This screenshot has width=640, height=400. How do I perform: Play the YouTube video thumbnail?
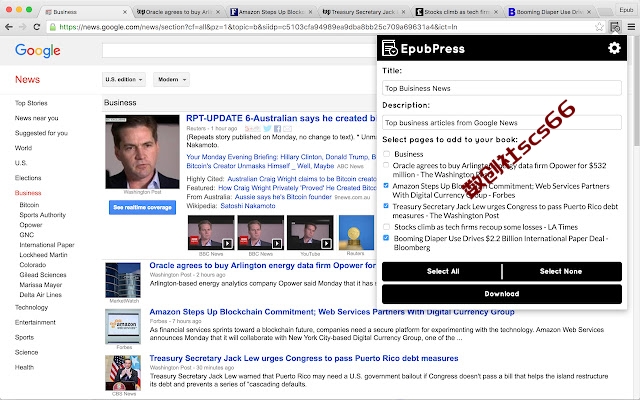click(310, 232)
